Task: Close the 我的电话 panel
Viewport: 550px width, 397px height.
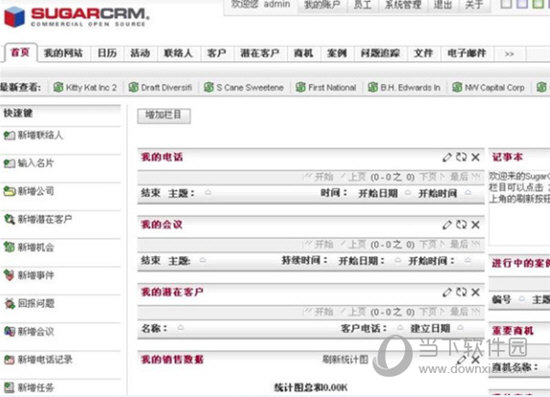Action: coord(475,157)
